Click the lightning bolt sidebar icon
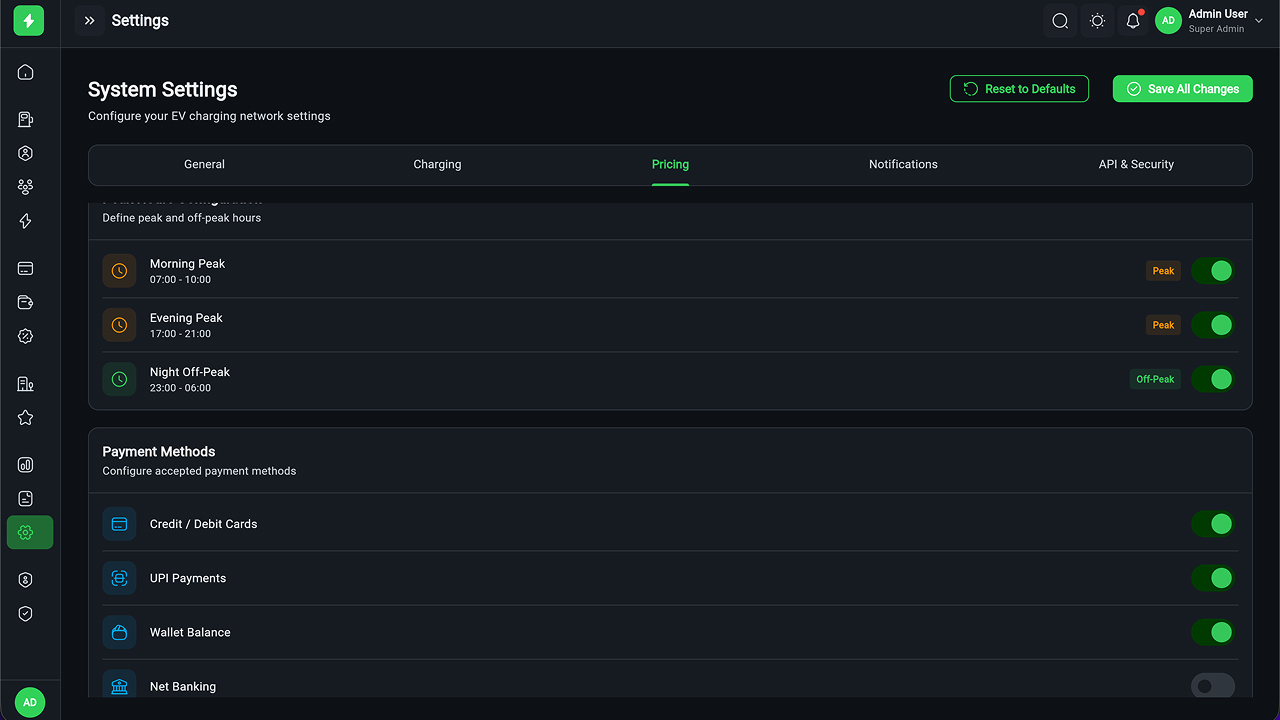1280x720 pixels. tap(26, 221)
